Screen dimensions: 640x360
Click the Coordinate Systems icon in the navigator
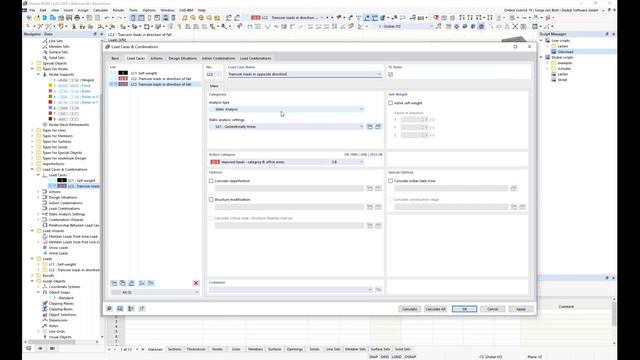pyautogui.click(x=45, y=287)
